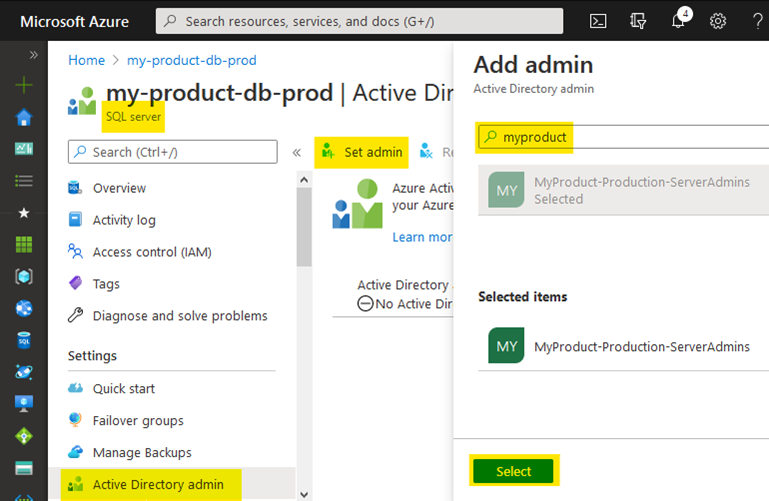
Task: Open the Failover groups settings item
Action: pos(139,420)
